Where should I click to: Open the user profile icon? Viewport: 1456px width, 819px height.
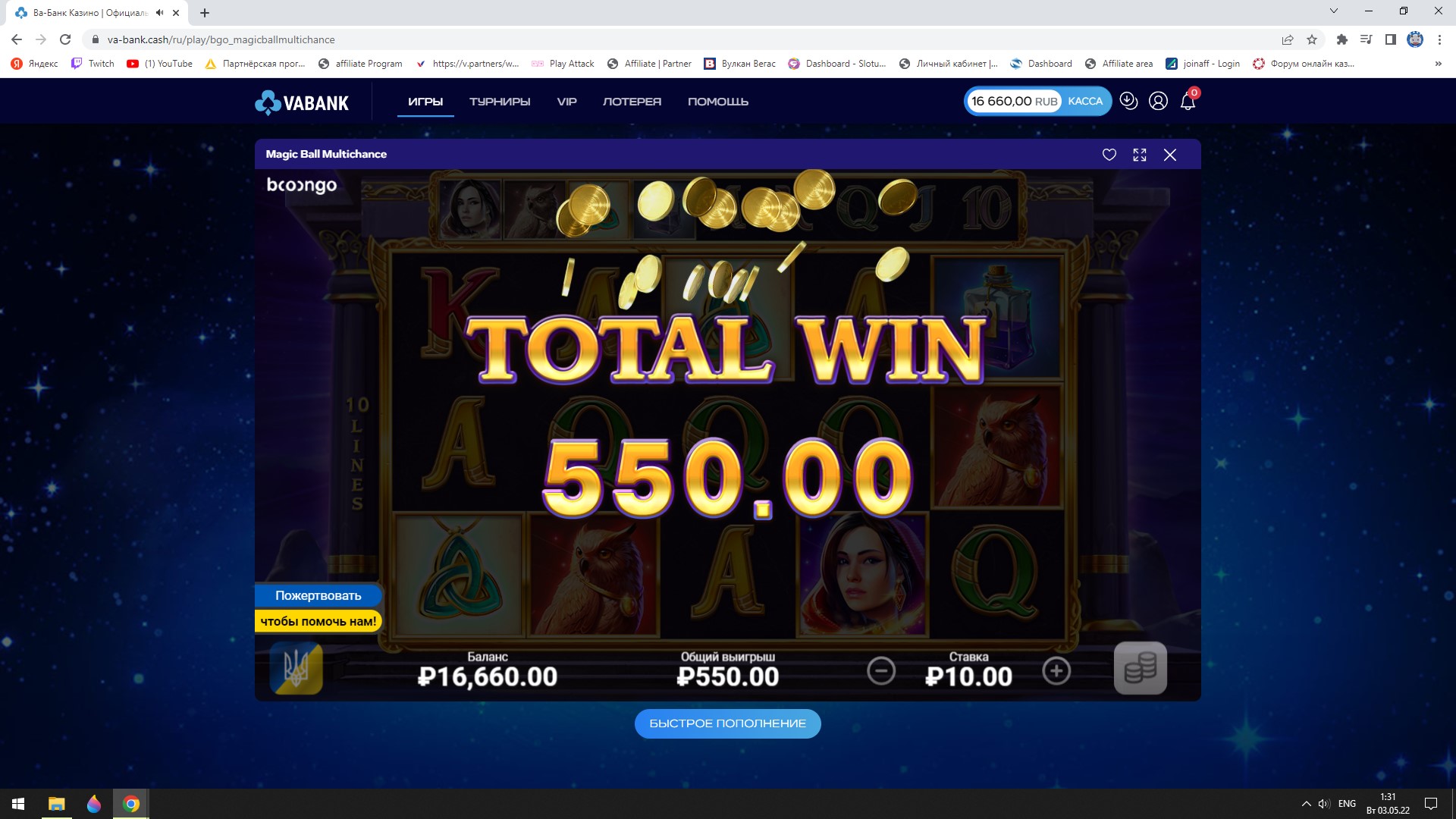point(1158,101)
